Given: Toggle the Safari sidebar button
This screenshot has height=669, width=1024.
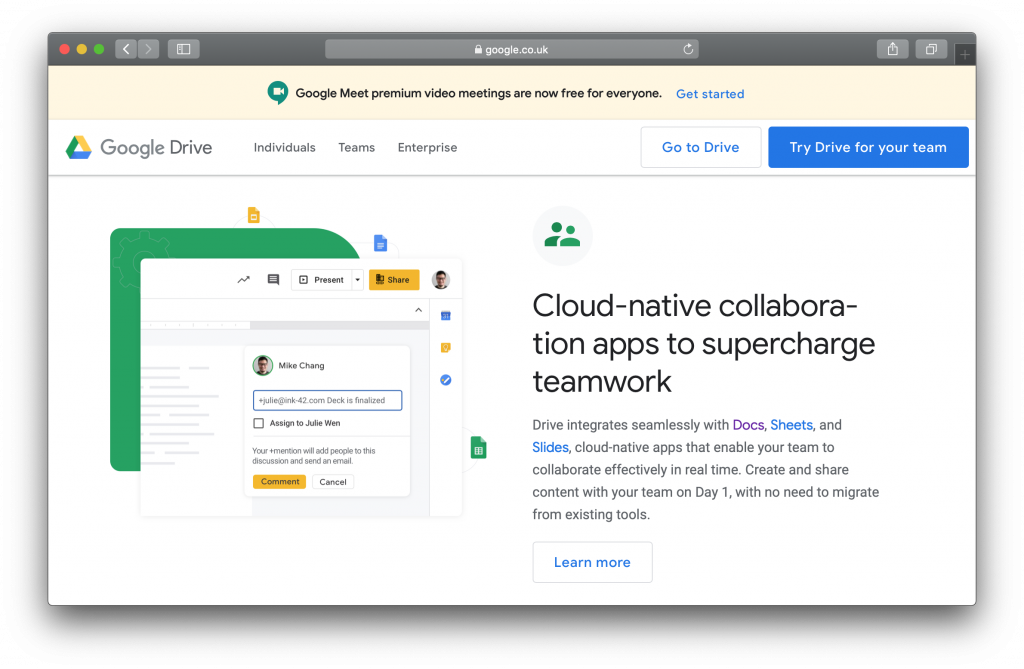Looking at the screenshot, I should tap(184, 49).
